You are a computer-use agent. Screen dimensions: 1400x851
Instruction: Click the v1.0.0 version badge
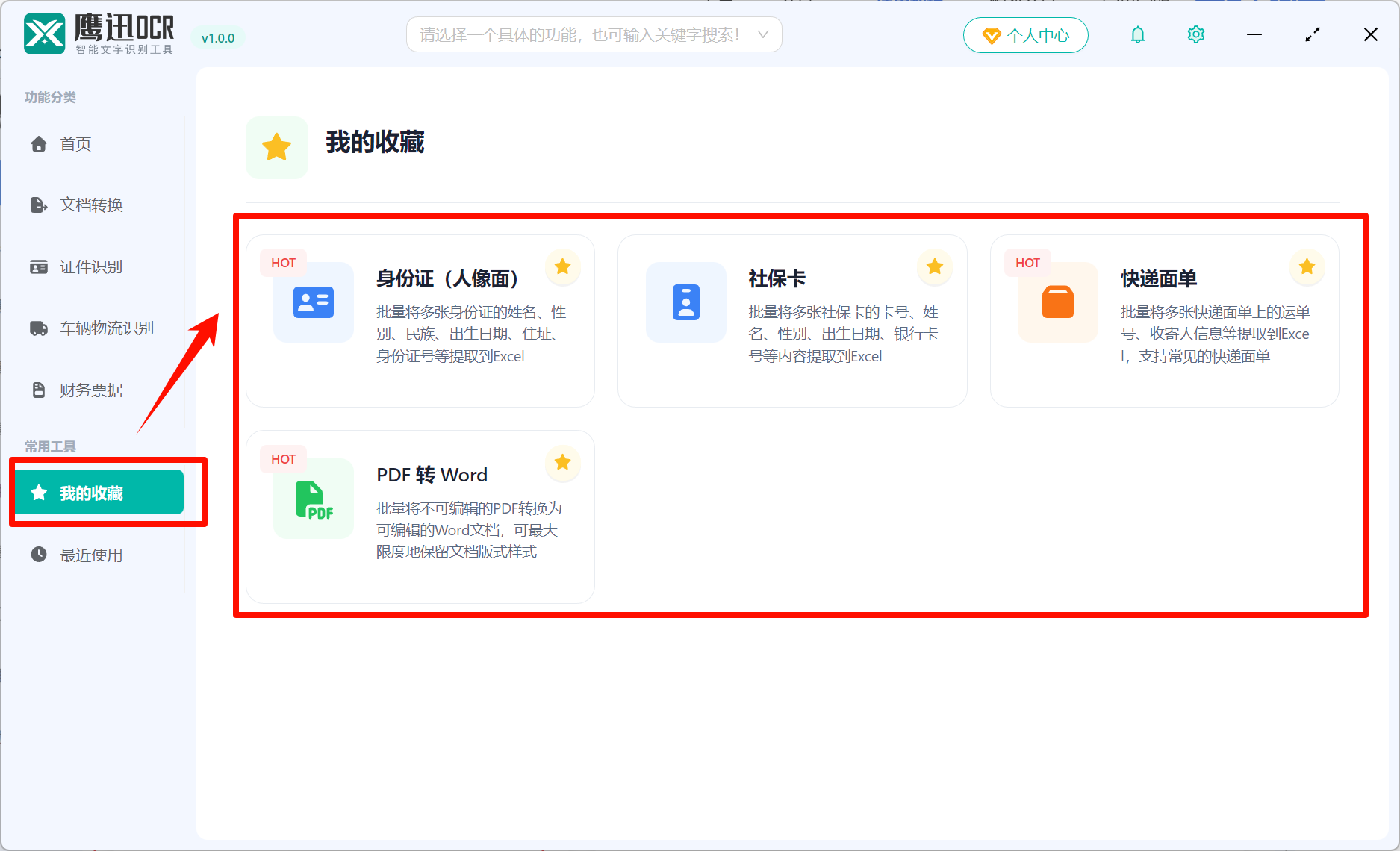click(217, 38)
